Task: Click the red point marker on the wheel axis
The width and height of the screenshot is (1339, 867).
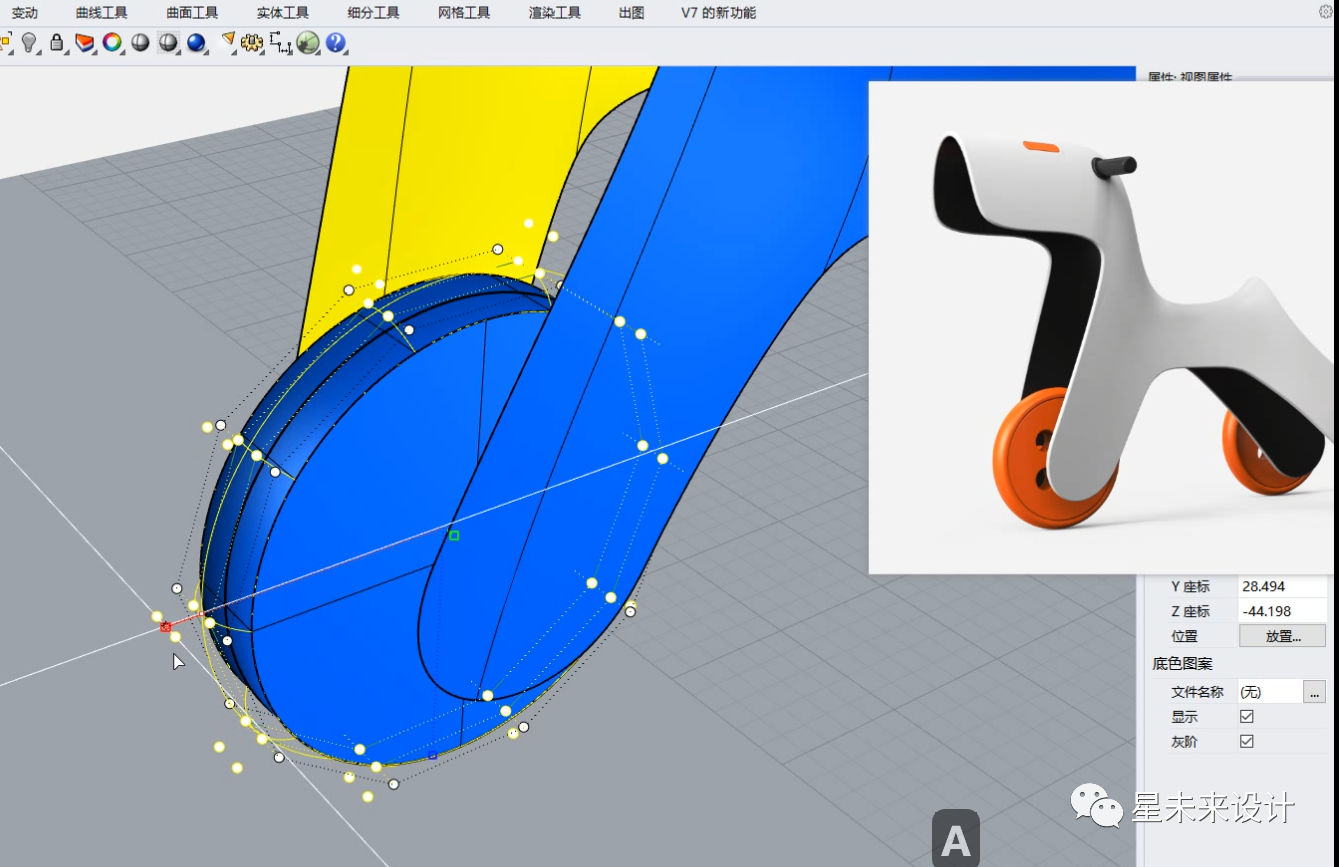Action: tap(165, 627)
